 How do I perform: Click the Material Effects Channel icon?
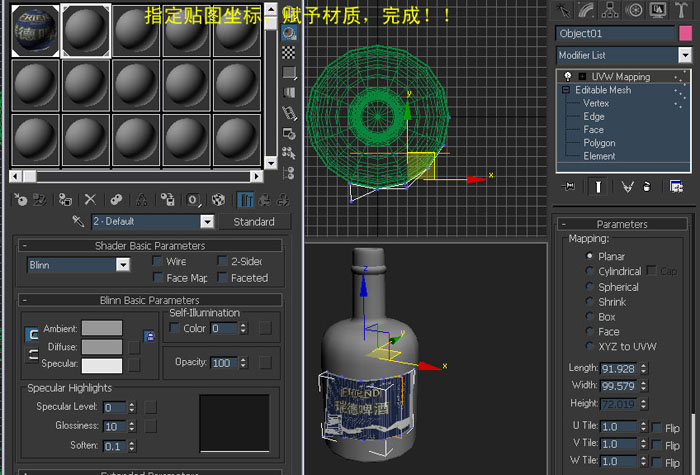193,200
